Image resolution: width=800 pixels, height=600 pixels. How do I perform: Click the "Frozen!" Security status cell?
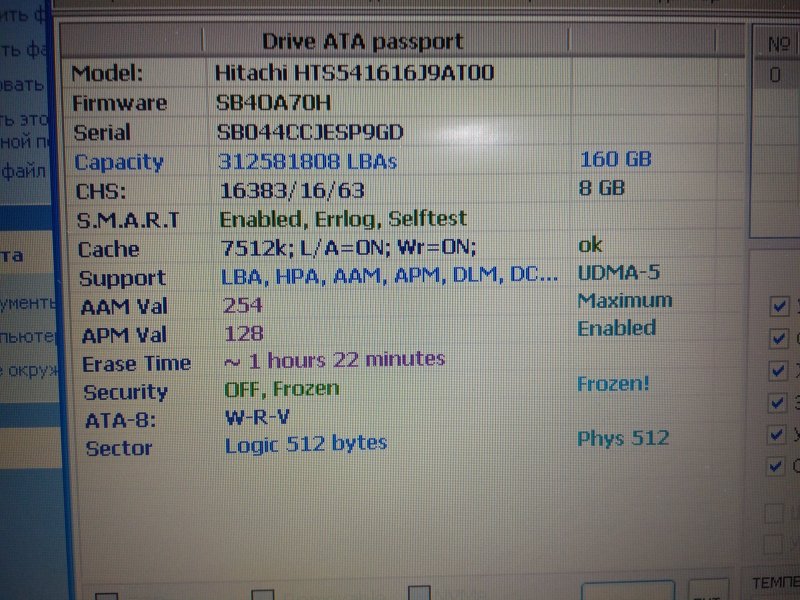[614, 384]
